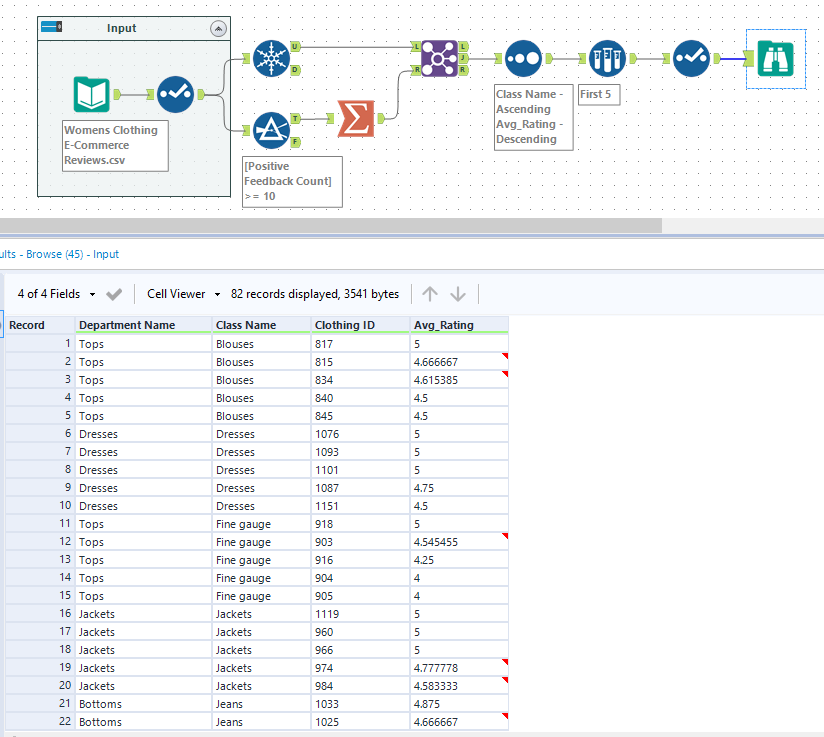This screenshot has width=824, height=737.
Task: Select the Browse binoculars tool
Action: (x=775, y=58)
